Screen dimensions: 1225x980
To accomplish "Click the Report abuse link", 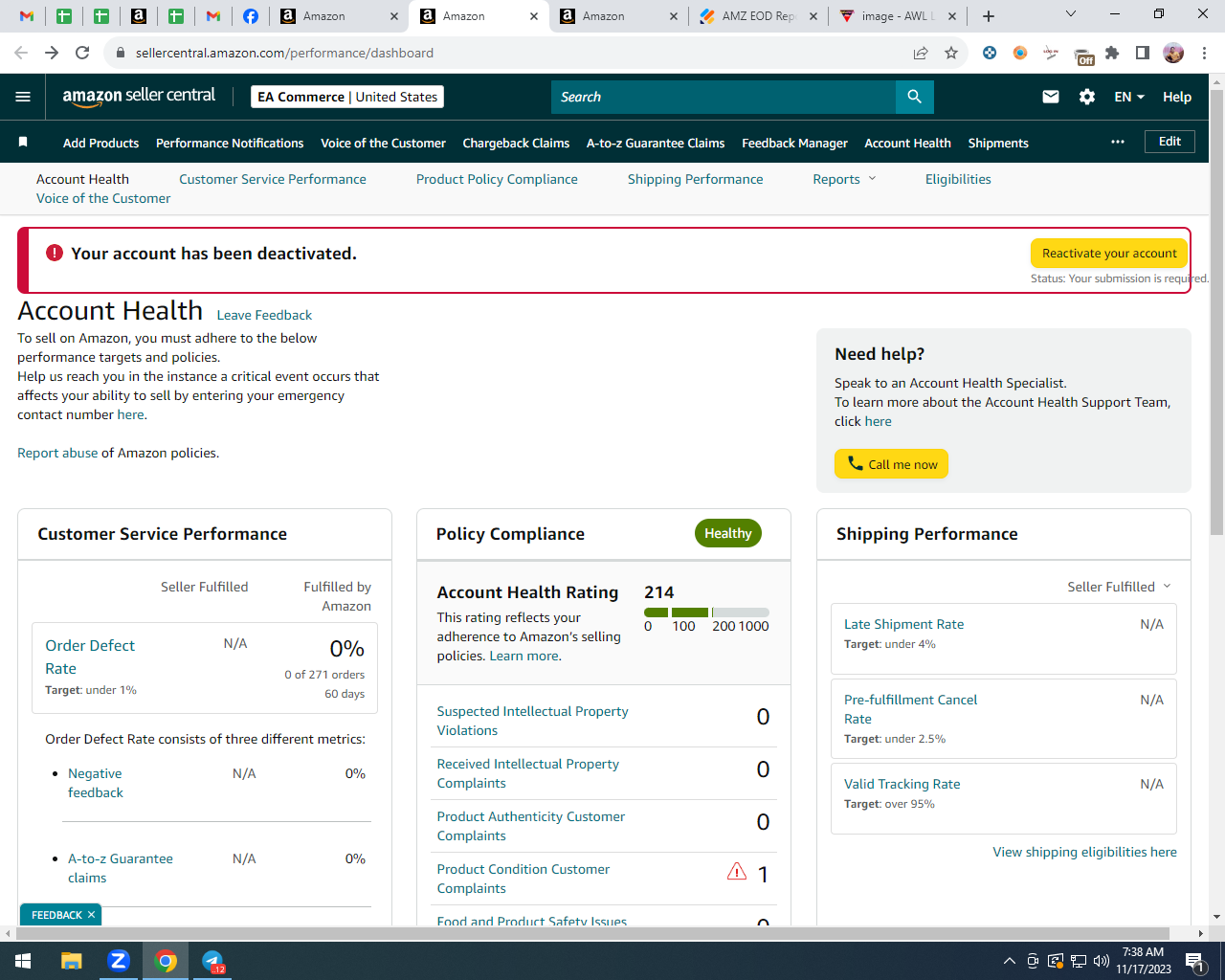I will [57, 453].
